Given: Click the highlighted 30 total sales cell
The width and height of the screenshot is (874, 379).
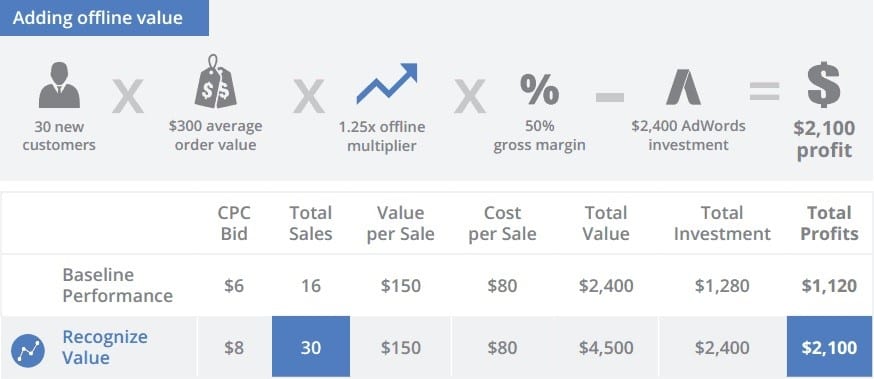Looking at the screenshot, I should (311, 347).
